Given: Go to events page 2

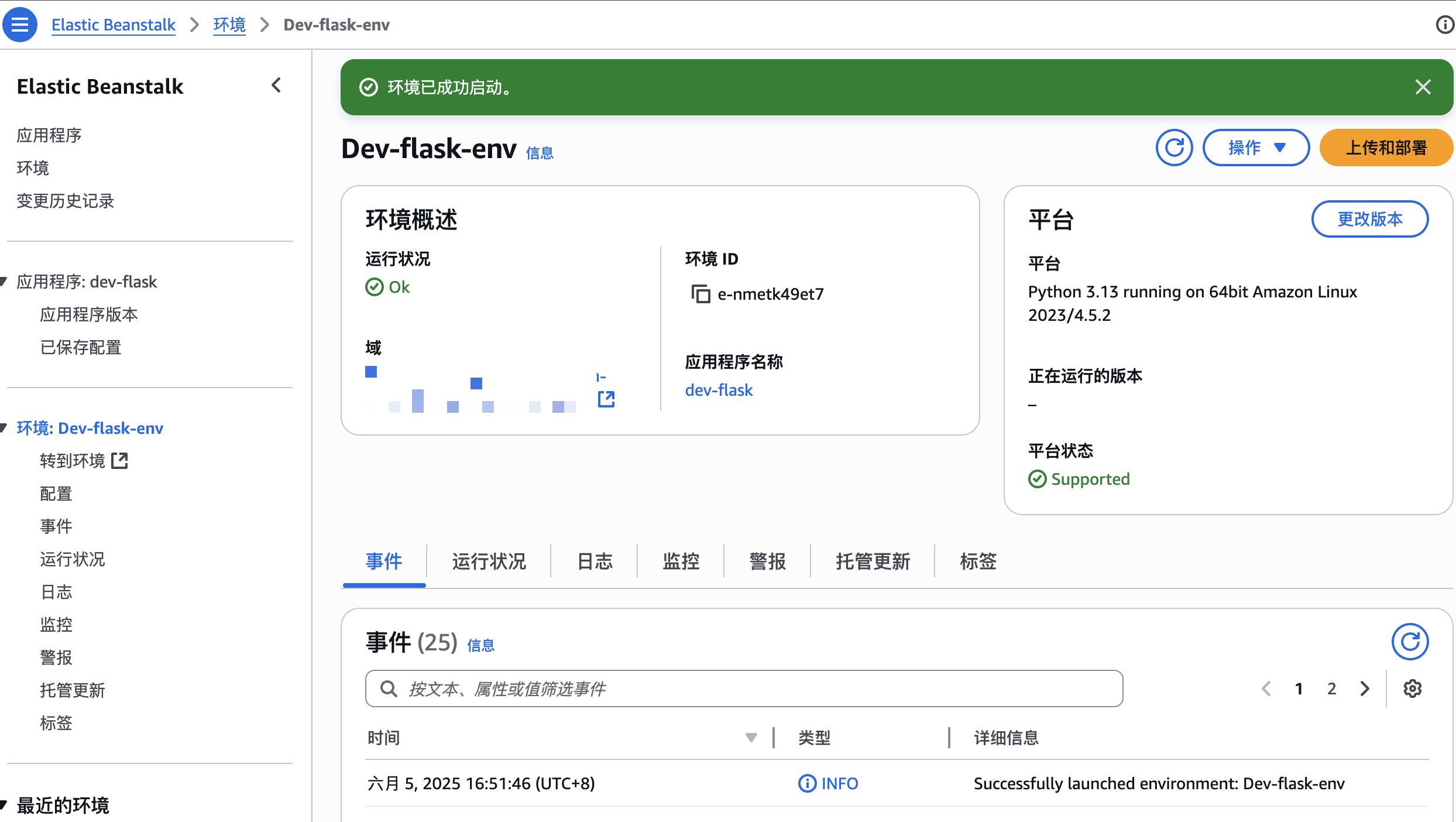Looking at the screenshot, I should point(1332,689).
